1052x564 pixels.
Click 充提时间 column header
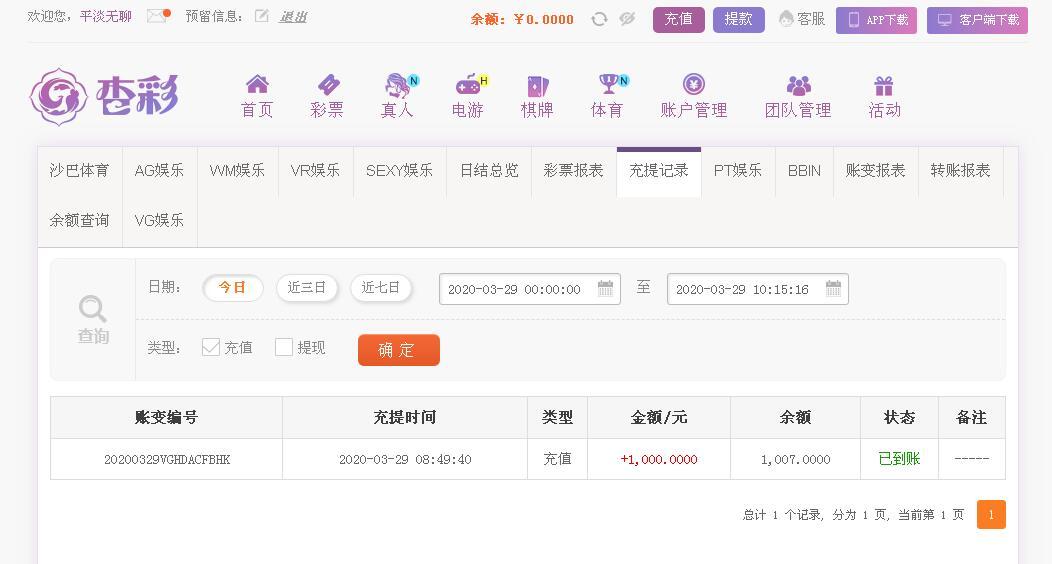(405, 417)
